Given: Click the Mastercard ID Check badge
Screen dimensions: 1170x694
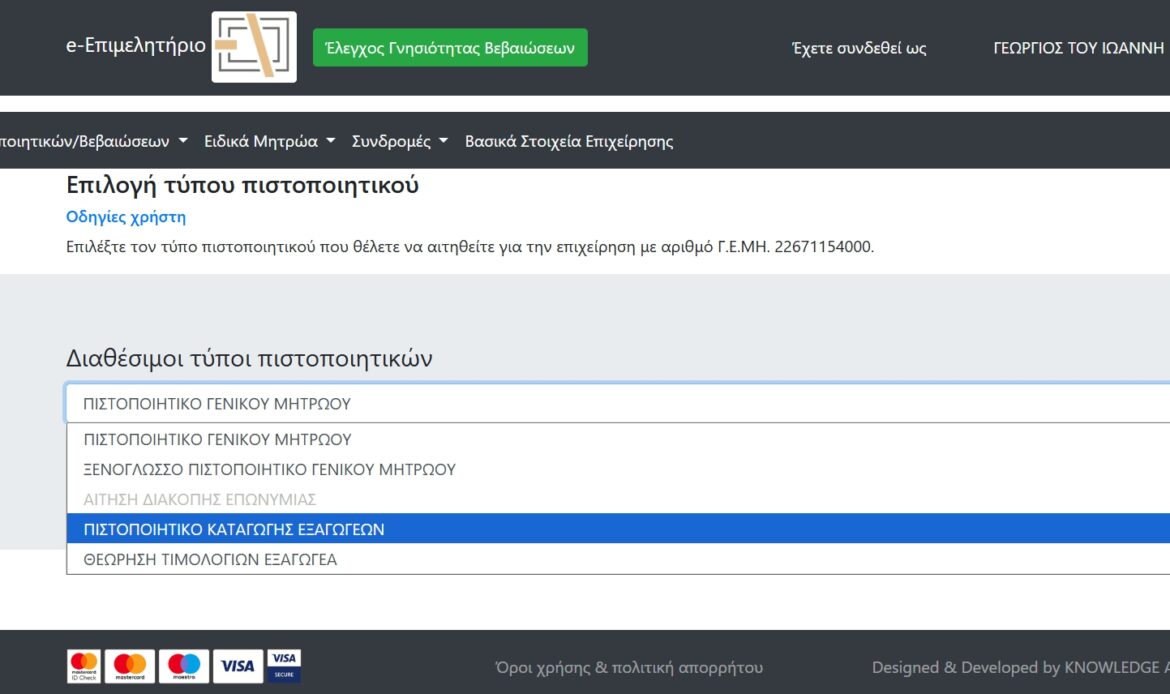Looking at the screenshot, I should coord(84,665).
